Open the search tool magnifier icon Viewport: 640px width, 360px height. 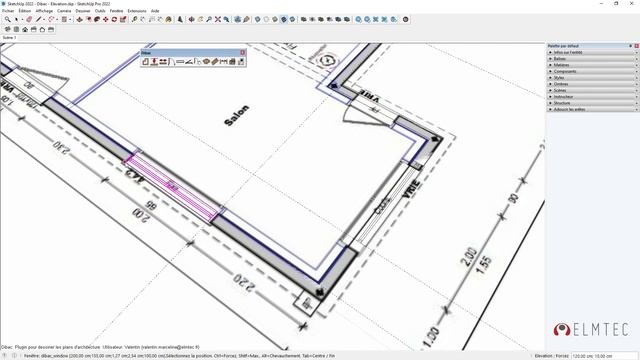pos(7,19)
